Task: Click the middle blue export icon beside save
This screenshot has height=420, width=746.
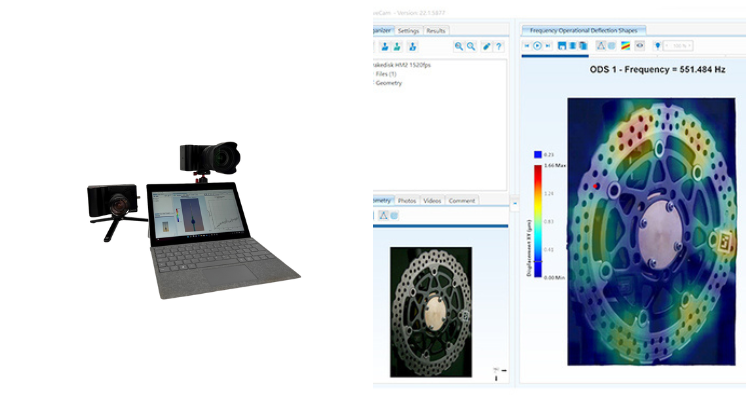Action: coord(572,46)
